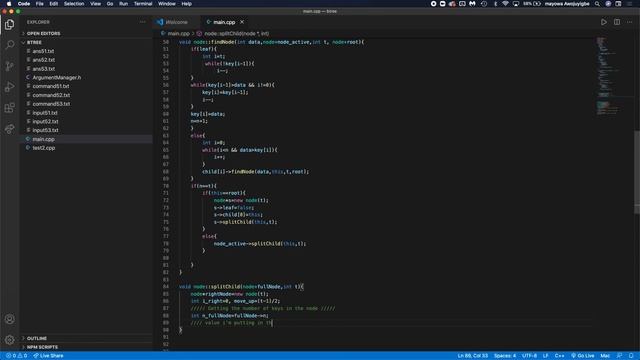
Task: Open the Run menu
Action: point(123,4)
